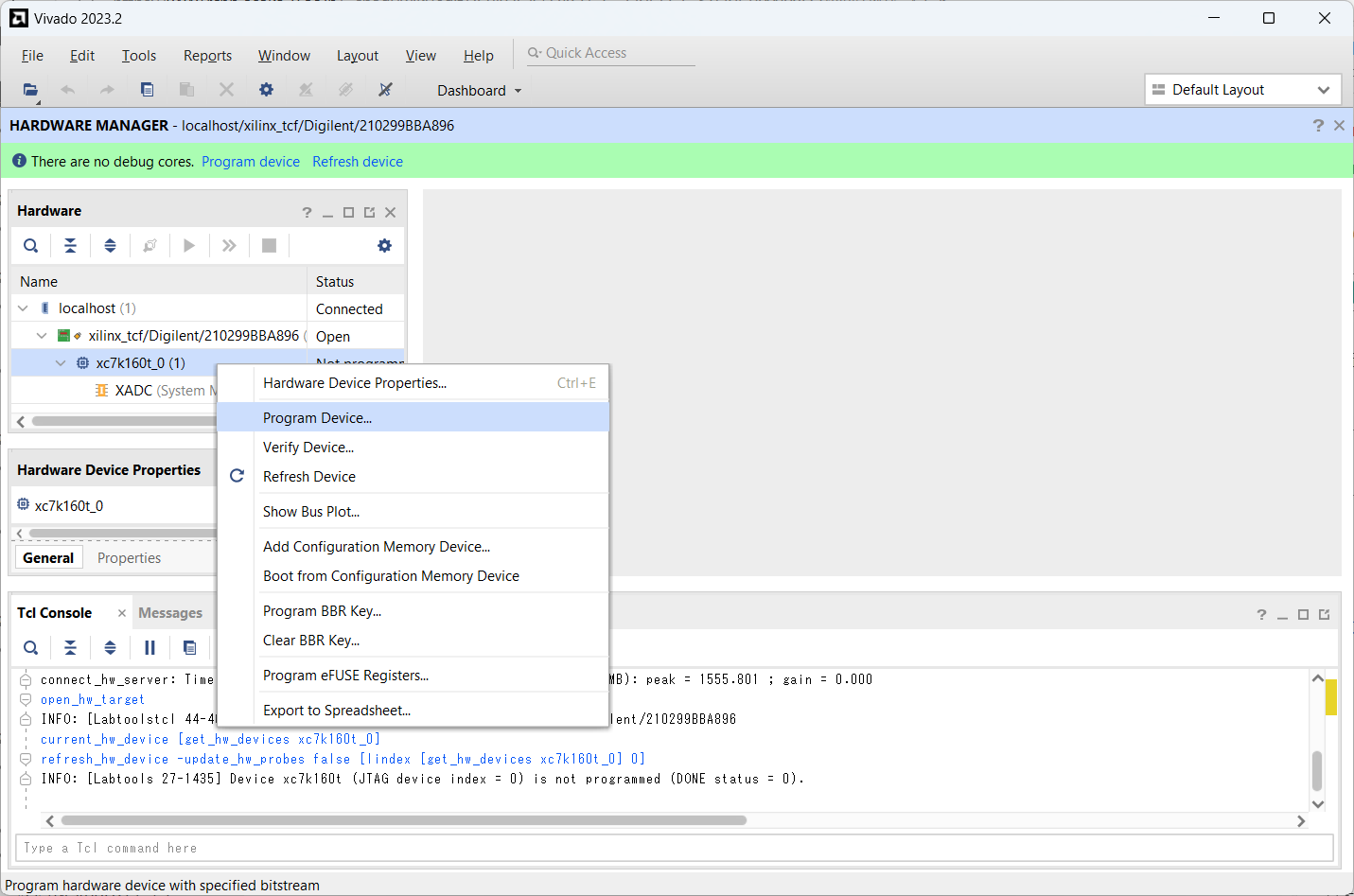Switch to the Messages tab
Viewport: 1354px width, 896px height.
pyautogui.click(x=170, y=613)
